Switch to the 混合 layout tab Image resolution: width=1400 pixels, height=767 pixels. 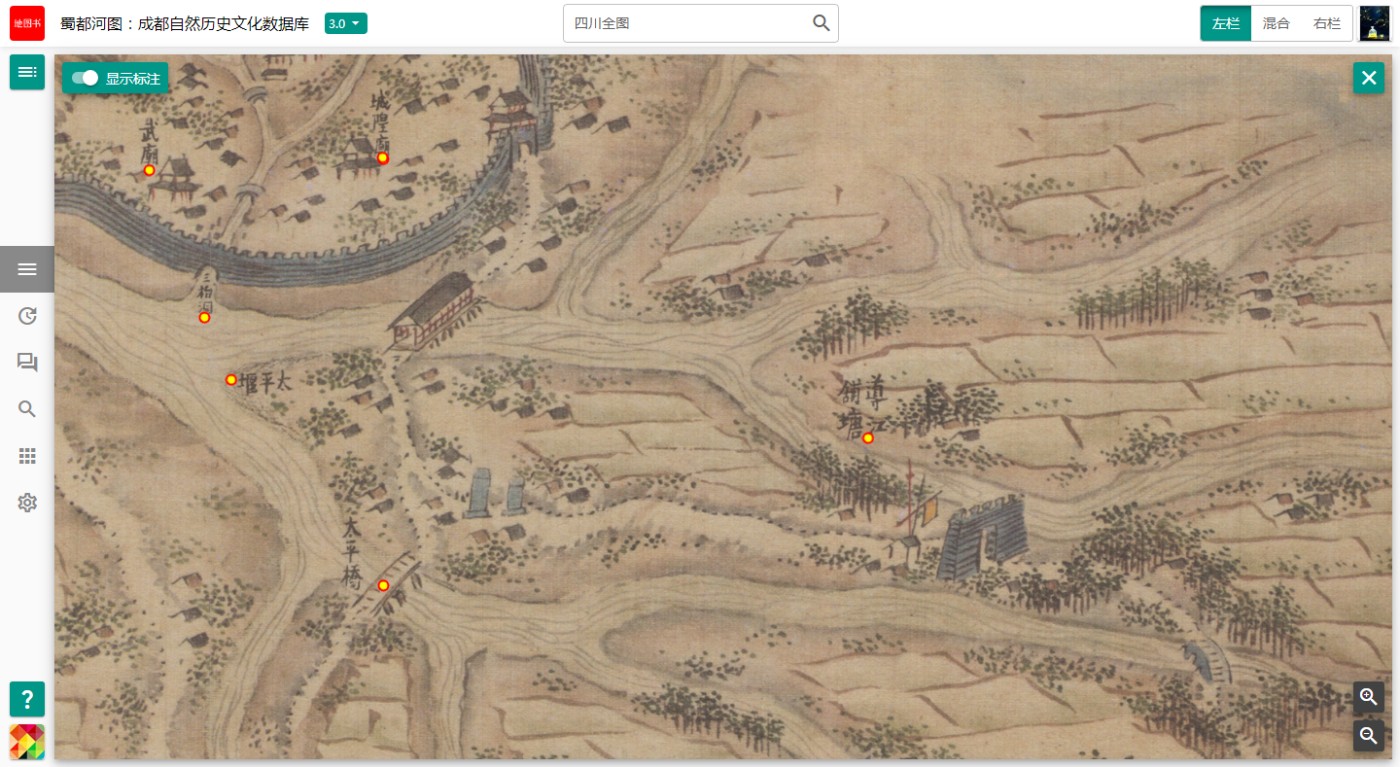1276,23
